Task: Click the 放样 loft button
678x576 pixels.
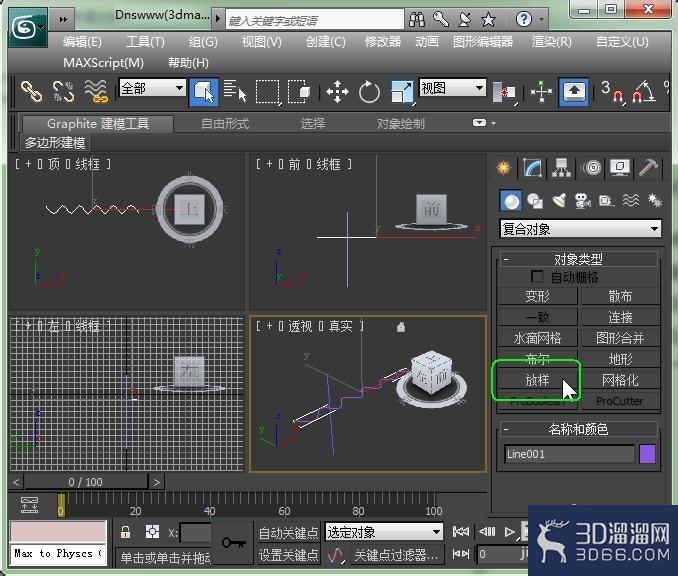Action: click(537, 380)
